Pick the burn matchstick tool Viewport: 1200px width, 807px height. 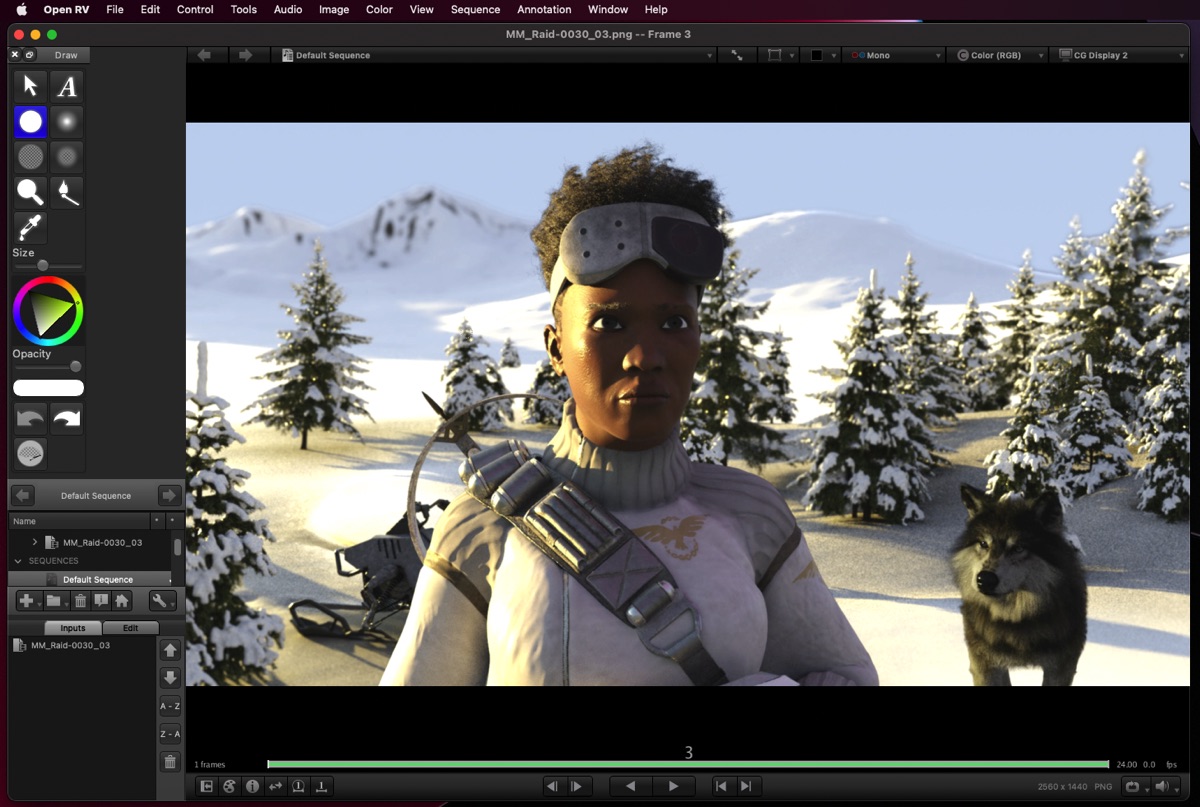click(x=67, y=192)
